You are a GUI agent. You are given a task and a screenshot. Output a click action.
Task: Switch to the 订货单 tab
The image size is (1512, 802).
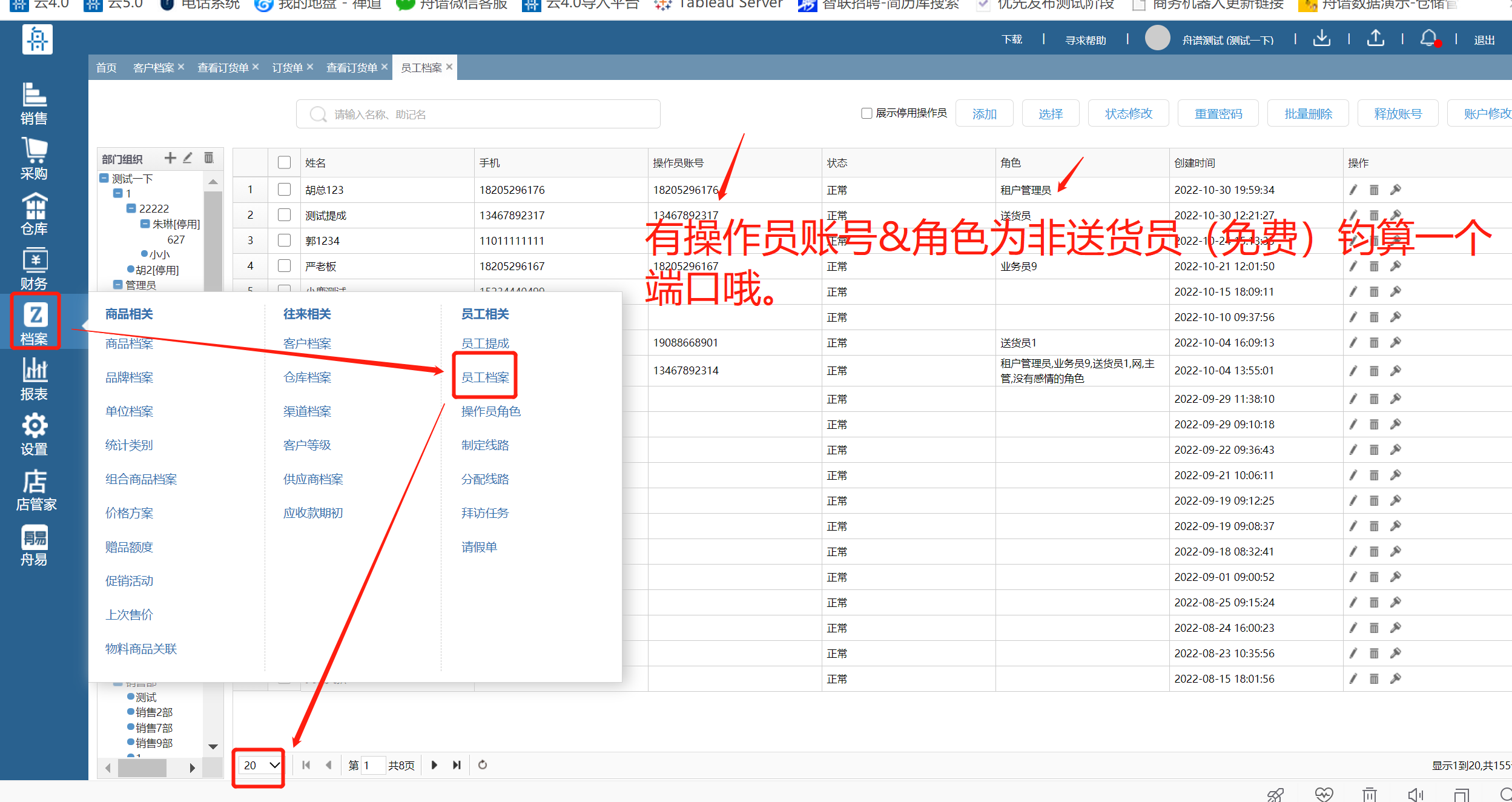point(288,67)
